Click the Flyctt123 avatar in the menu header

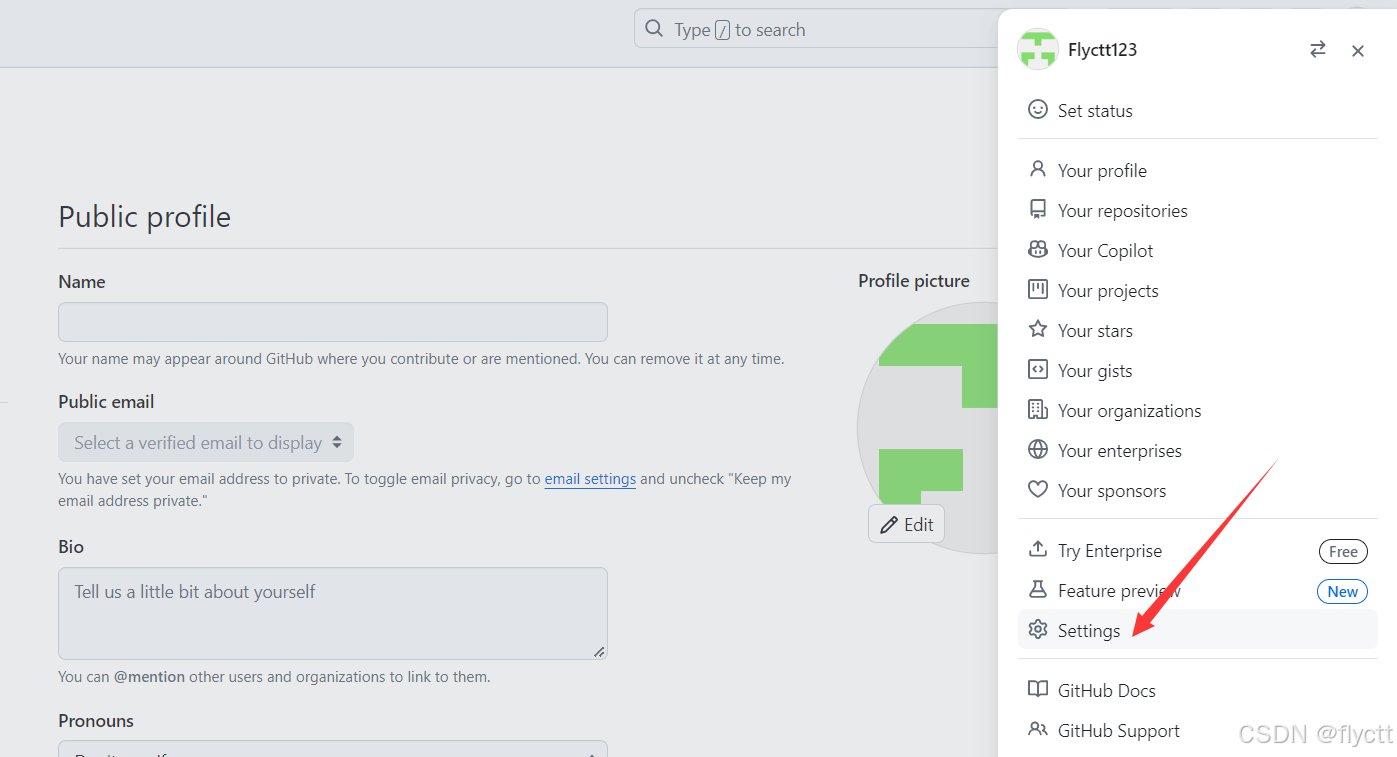(x=1038, y=49)
